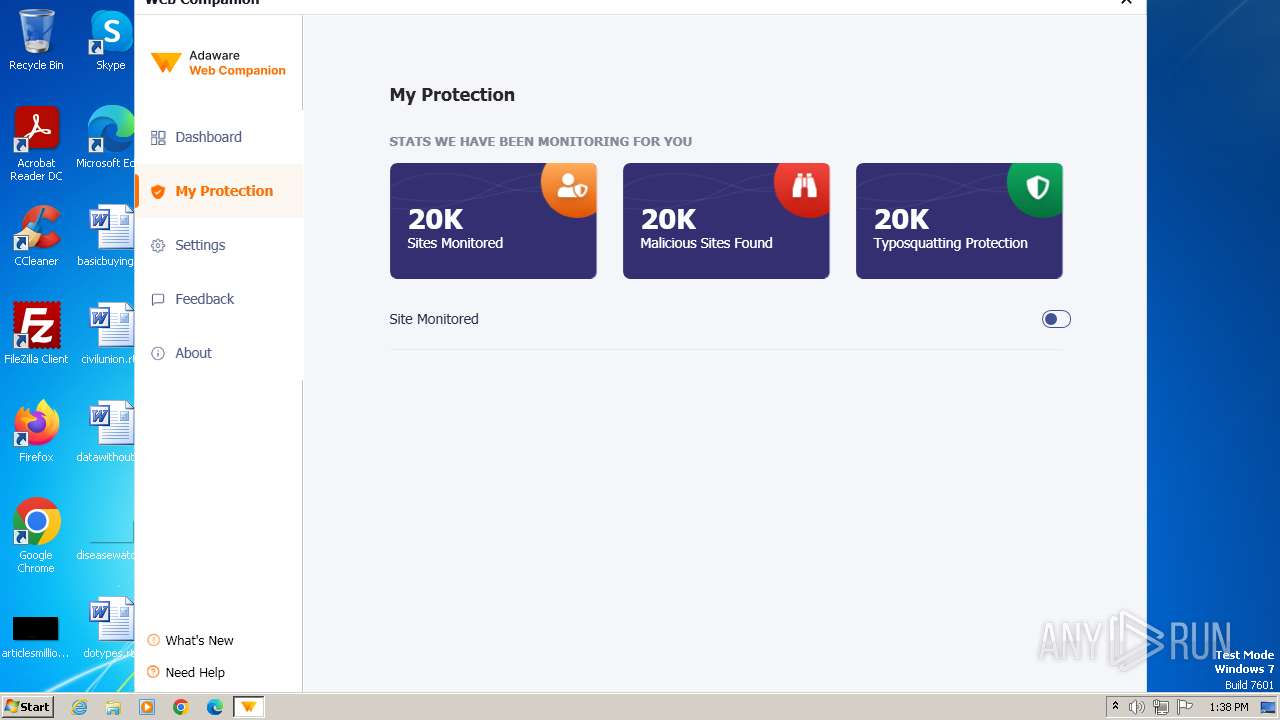1280x720 pixels.
Task: Close the Web Companion window
Action: 1126,3
